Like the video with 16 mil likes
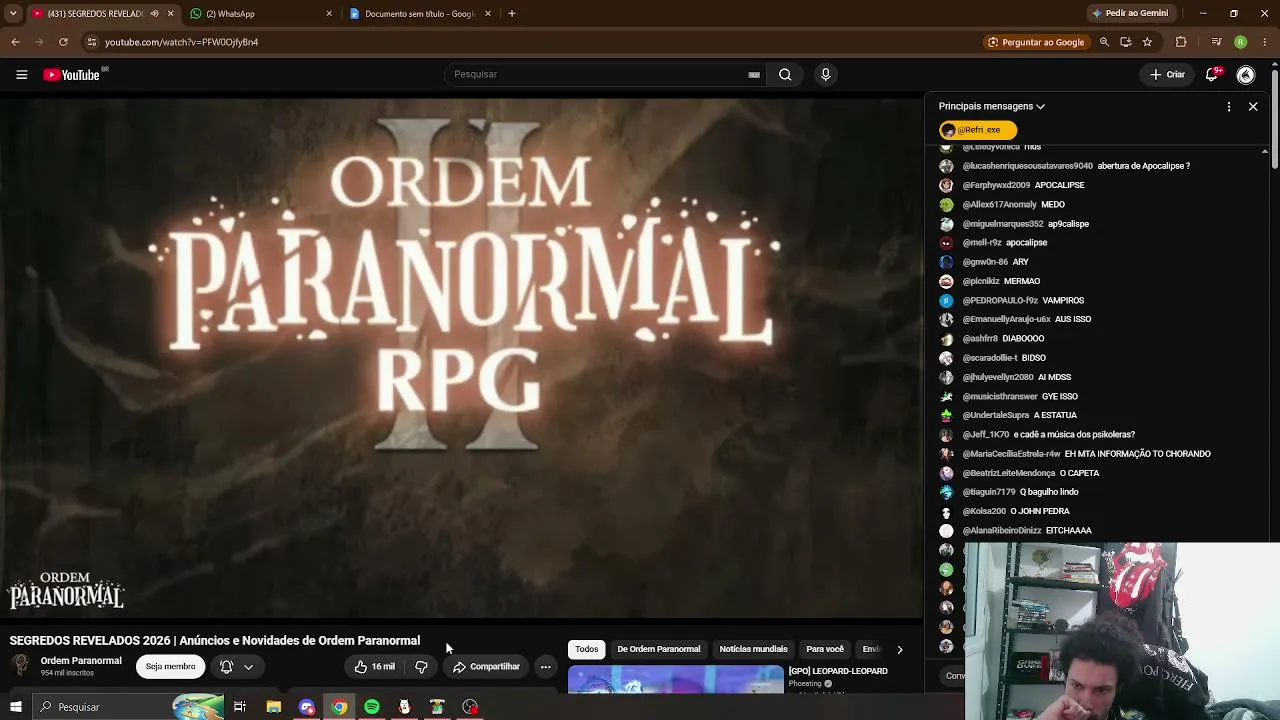Image resolution: width=1280 pixels, height=720 pixels. [x=374, y=667]
